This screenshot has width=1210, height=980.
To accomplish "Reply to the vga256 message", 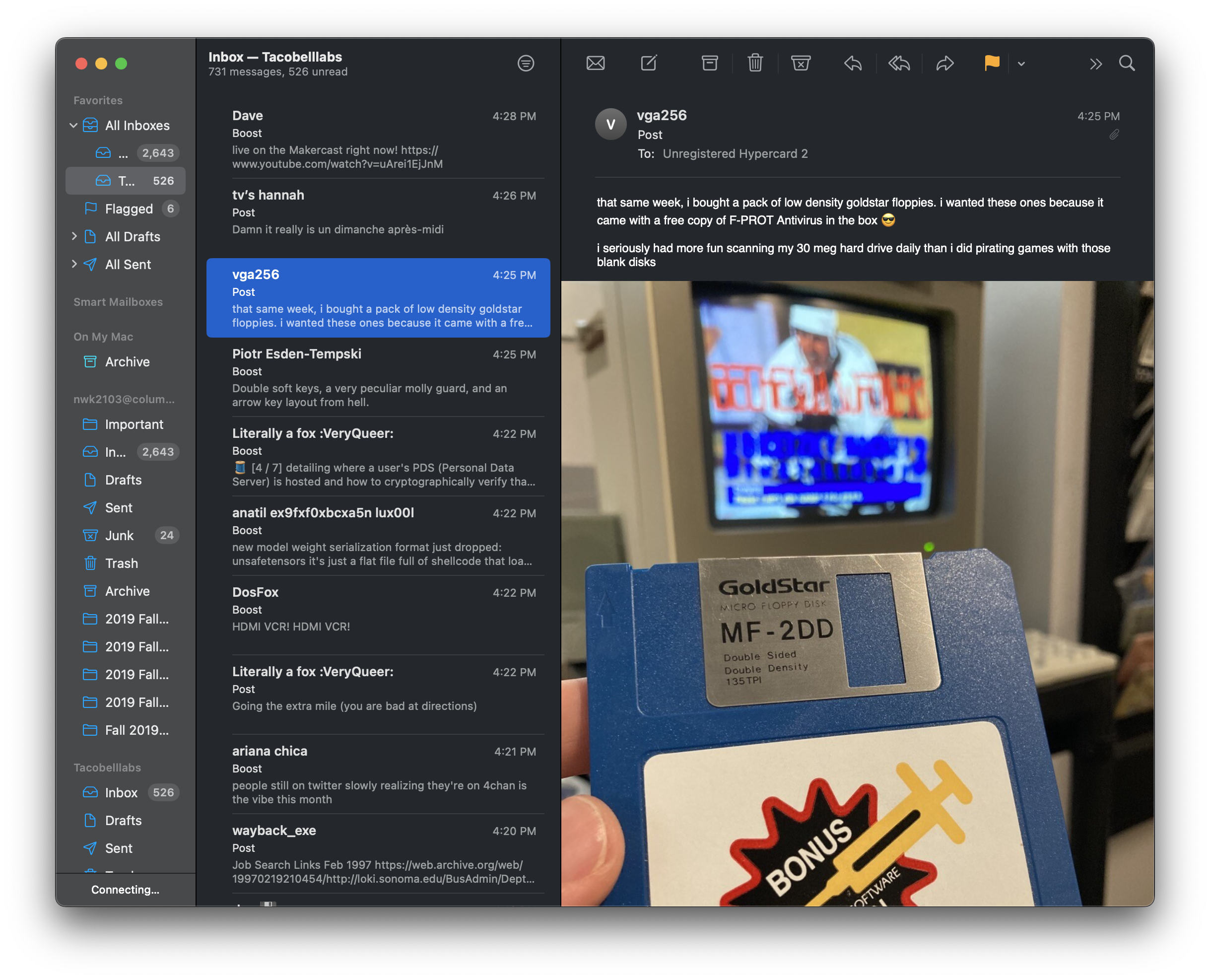I will pos(853,63).
